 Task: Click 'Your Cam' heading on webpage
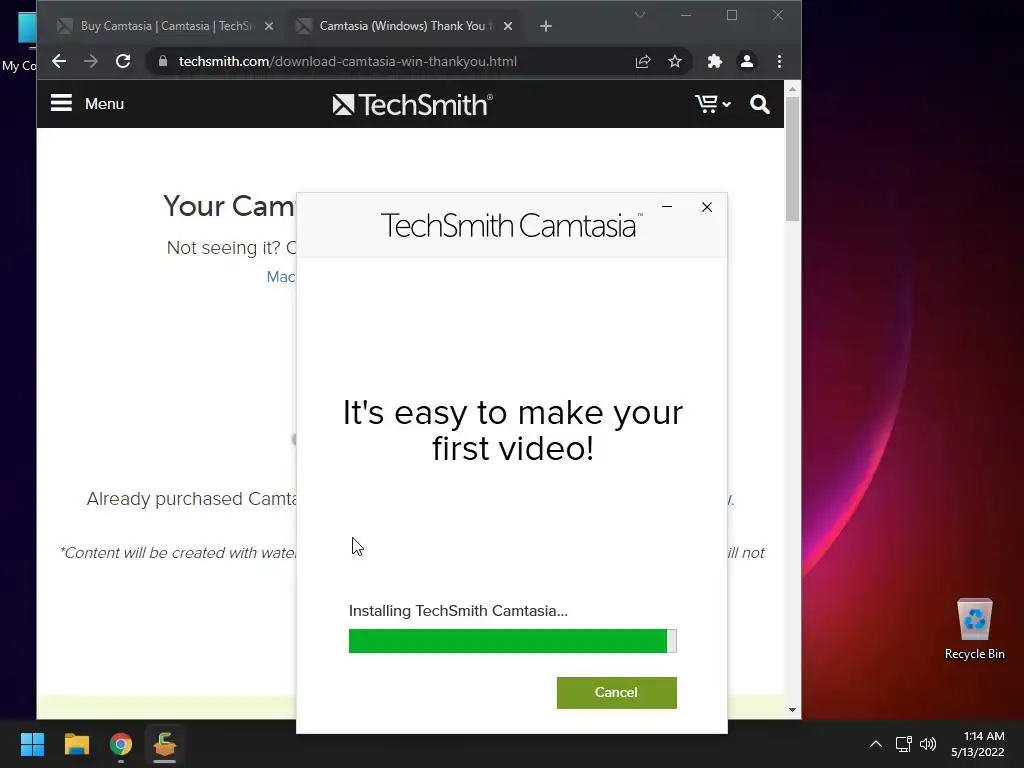point(229,206)
